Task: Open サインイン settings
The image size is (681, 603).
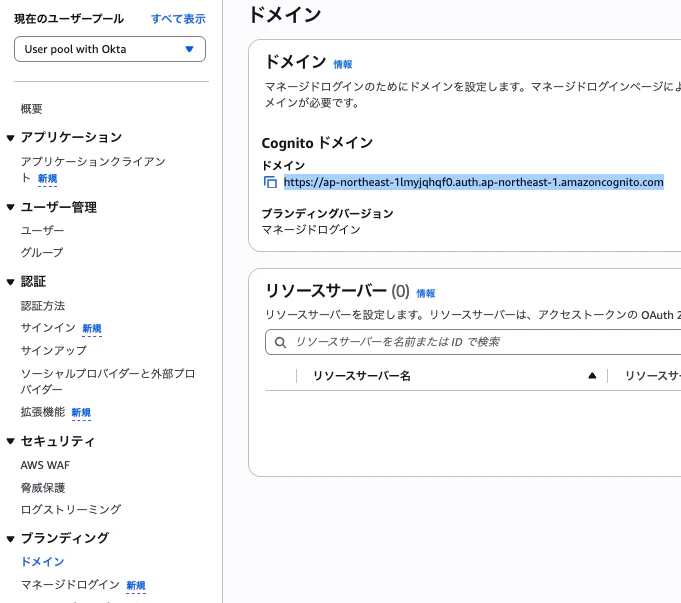Action: click(48, 328)
